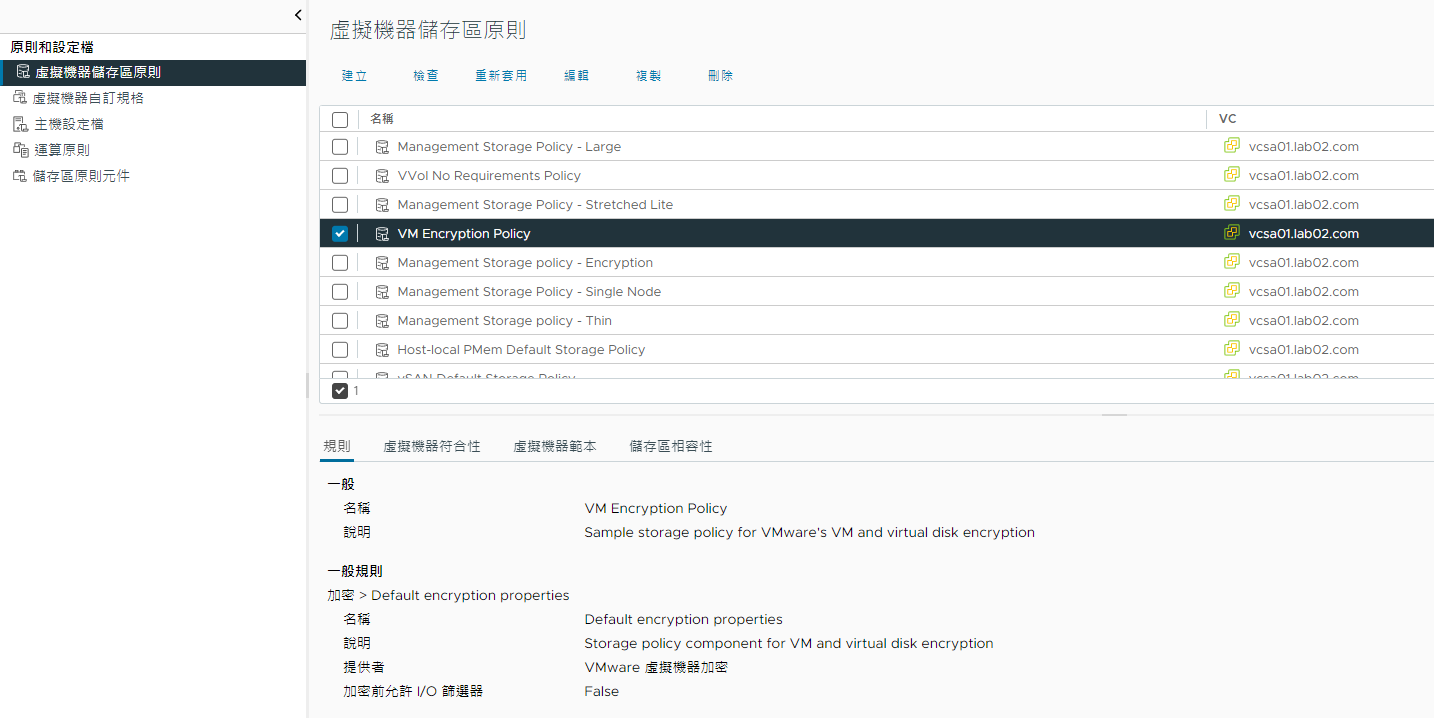
Task: Uncheck VM Encryption Policy checkbox
Action: click(340, 234)
